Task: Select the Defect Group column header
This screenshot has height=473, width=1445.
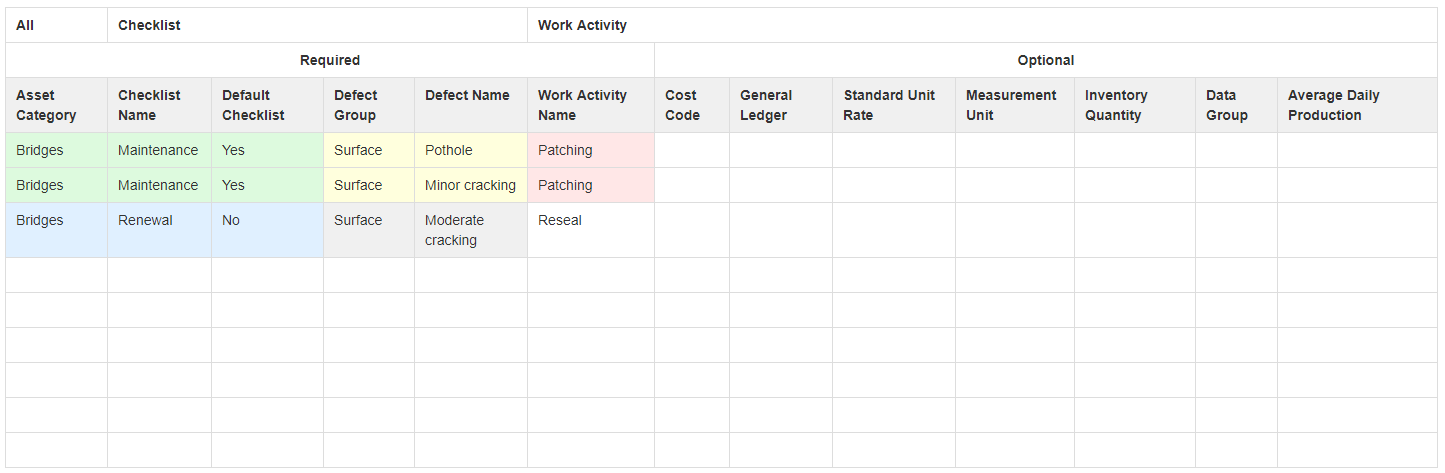Action: tap(368, 105)
